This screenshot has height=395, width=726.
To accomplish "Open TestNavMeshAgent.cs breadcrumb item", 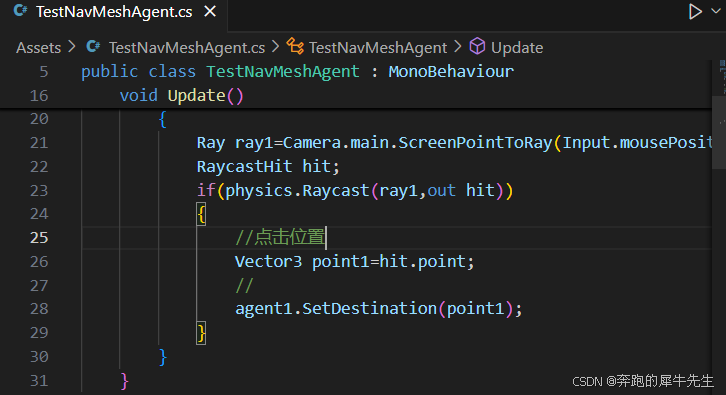I will pyautogui.click(x=187, y=48).
